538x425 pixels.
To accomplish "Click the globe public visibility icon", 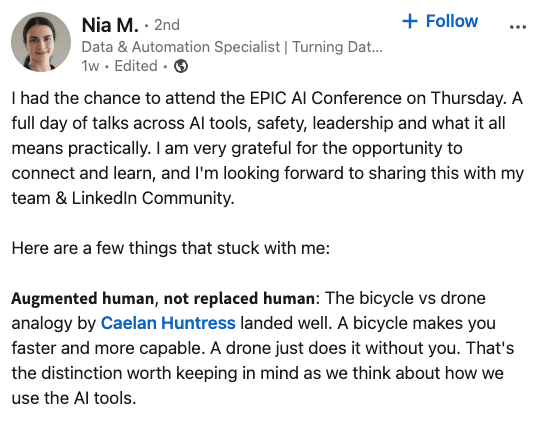I will click(x=181, y=66).
